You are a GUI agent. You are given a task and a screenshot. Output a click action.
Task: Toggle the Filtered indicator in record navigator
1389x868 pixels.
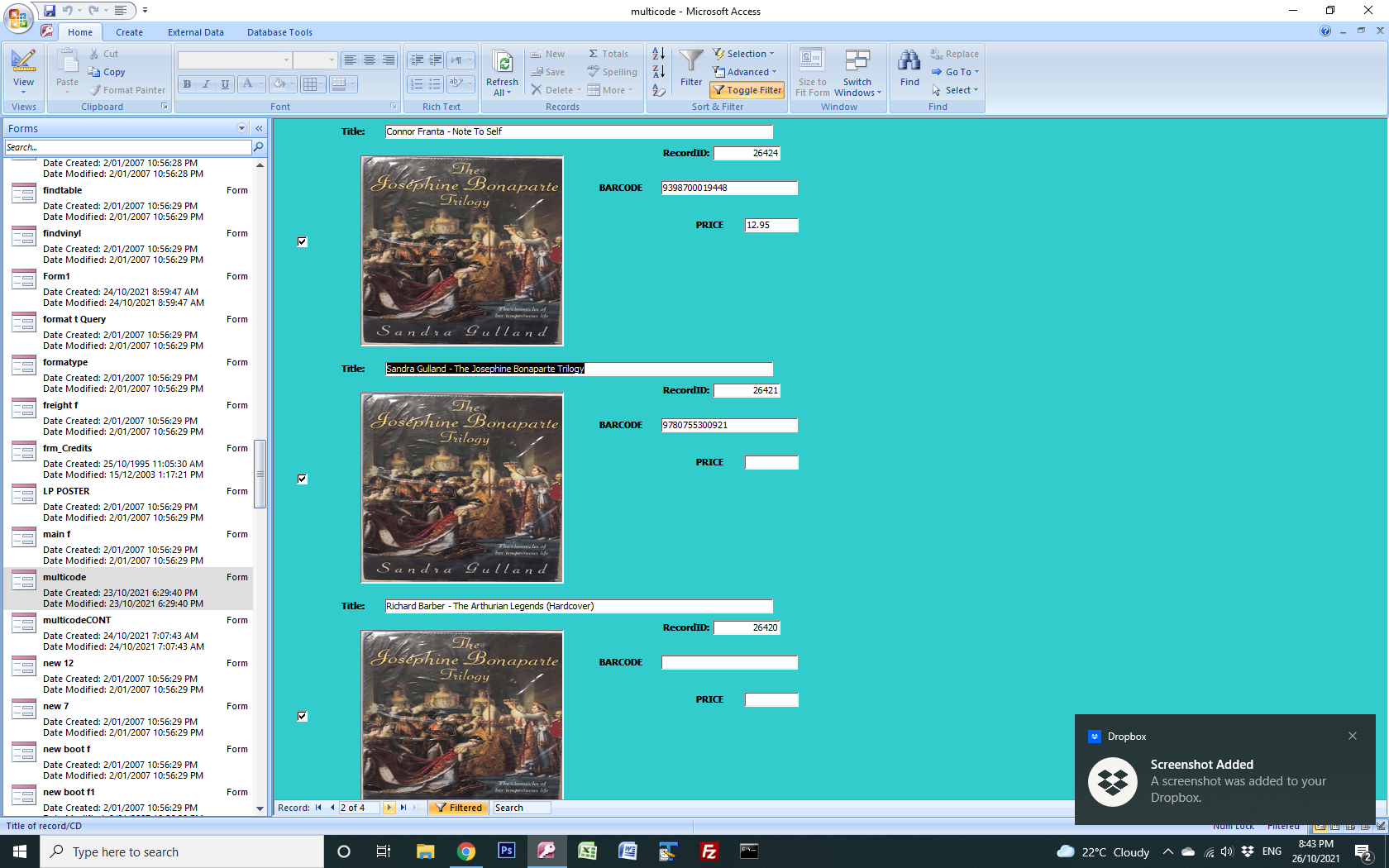pyautogui.click(x=459, y=808)
